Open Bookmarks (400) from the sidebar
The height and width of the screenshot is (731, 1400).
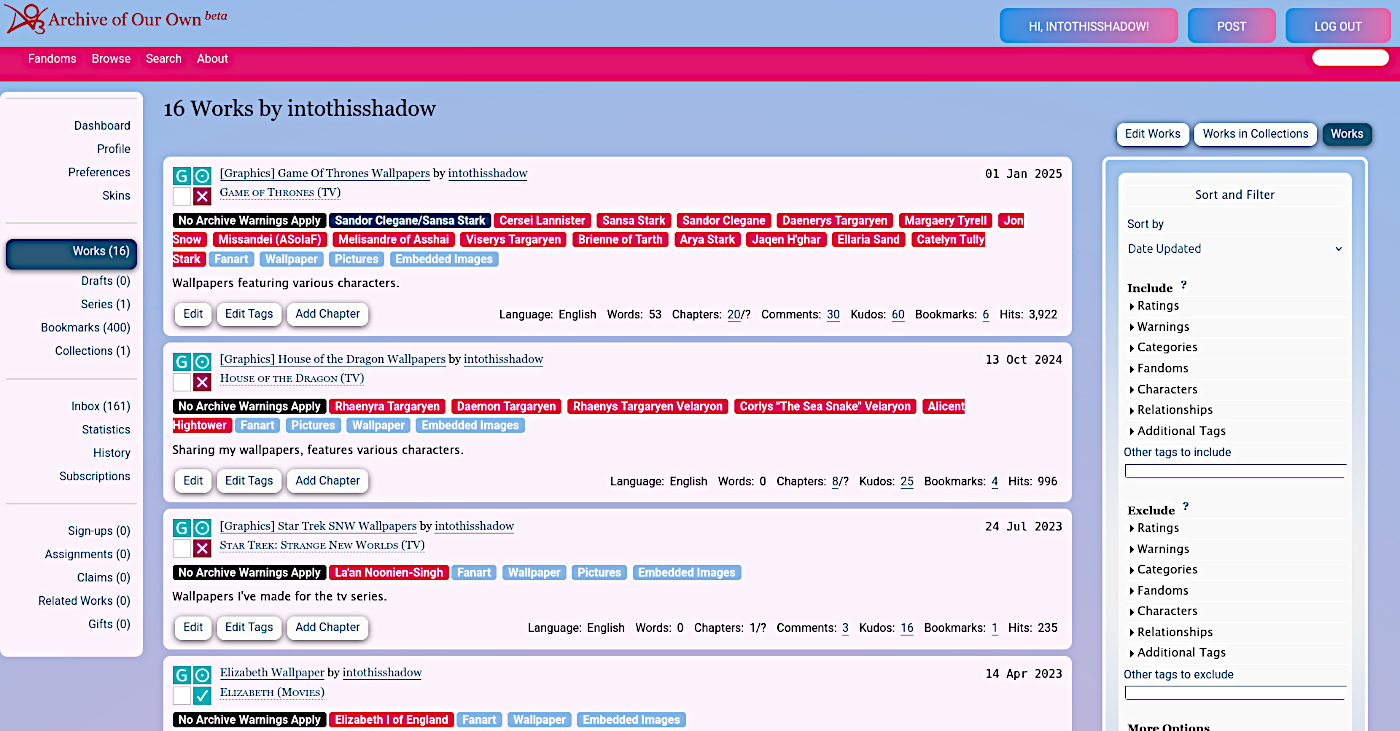(86, 327)
